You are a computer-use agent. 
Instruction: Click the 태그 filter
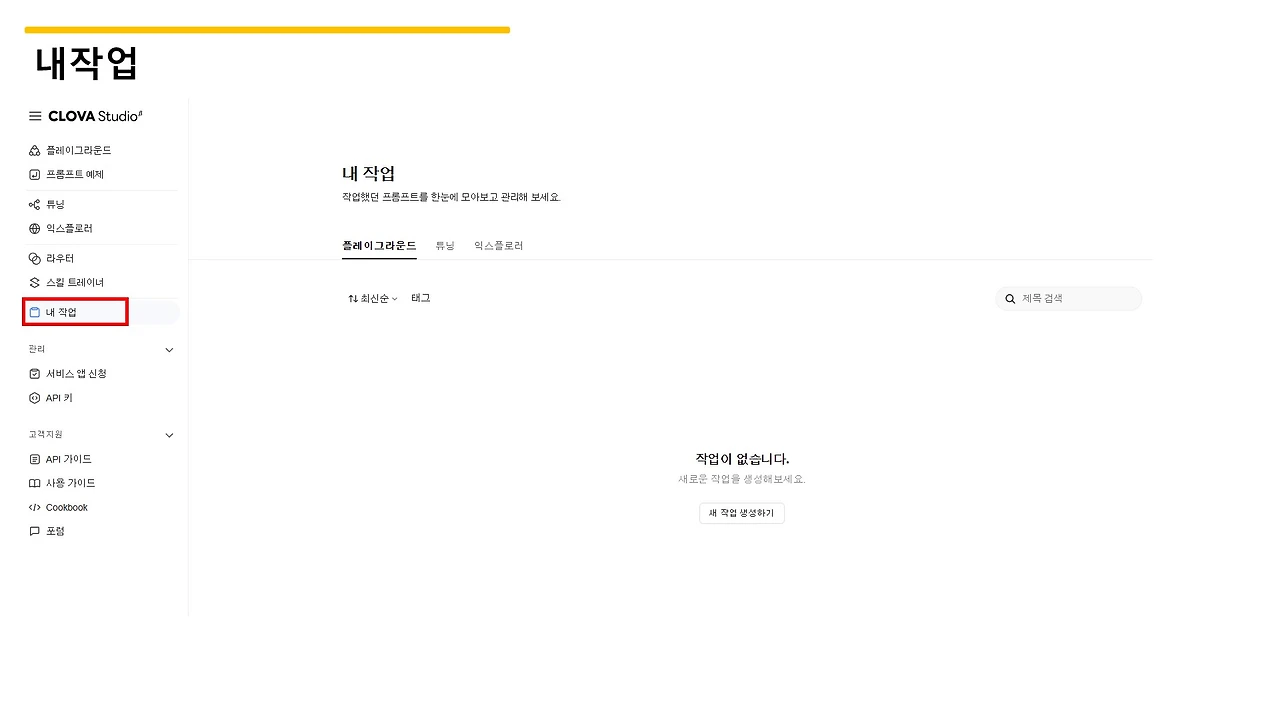[x=420, y=297]
